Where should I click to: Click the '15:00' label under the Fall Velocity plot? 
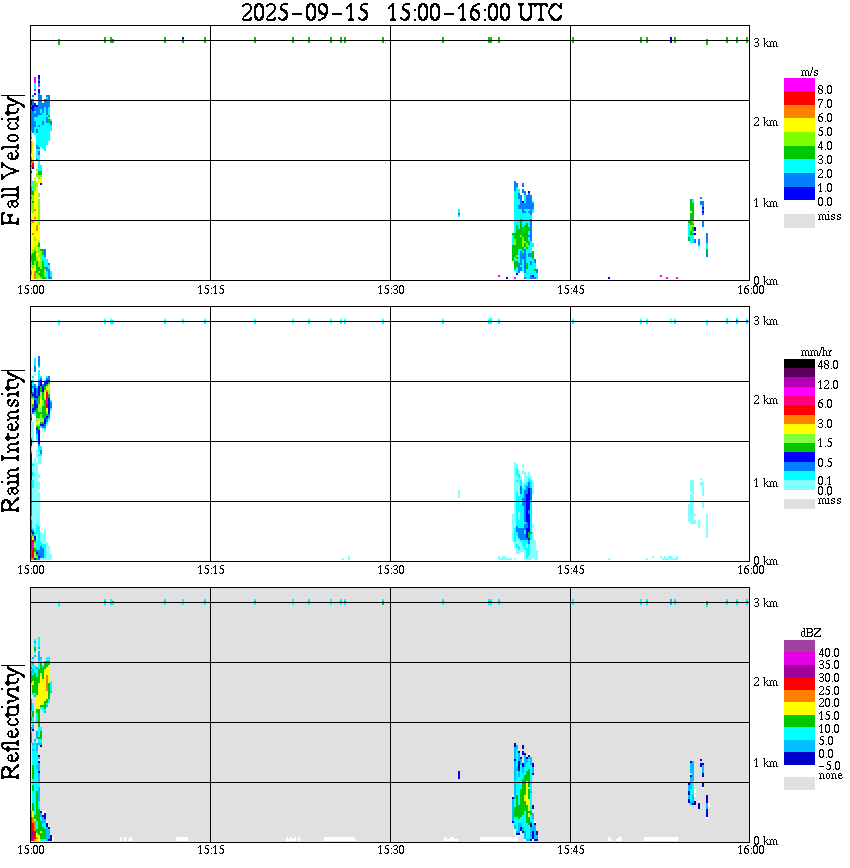coord(31,290)
